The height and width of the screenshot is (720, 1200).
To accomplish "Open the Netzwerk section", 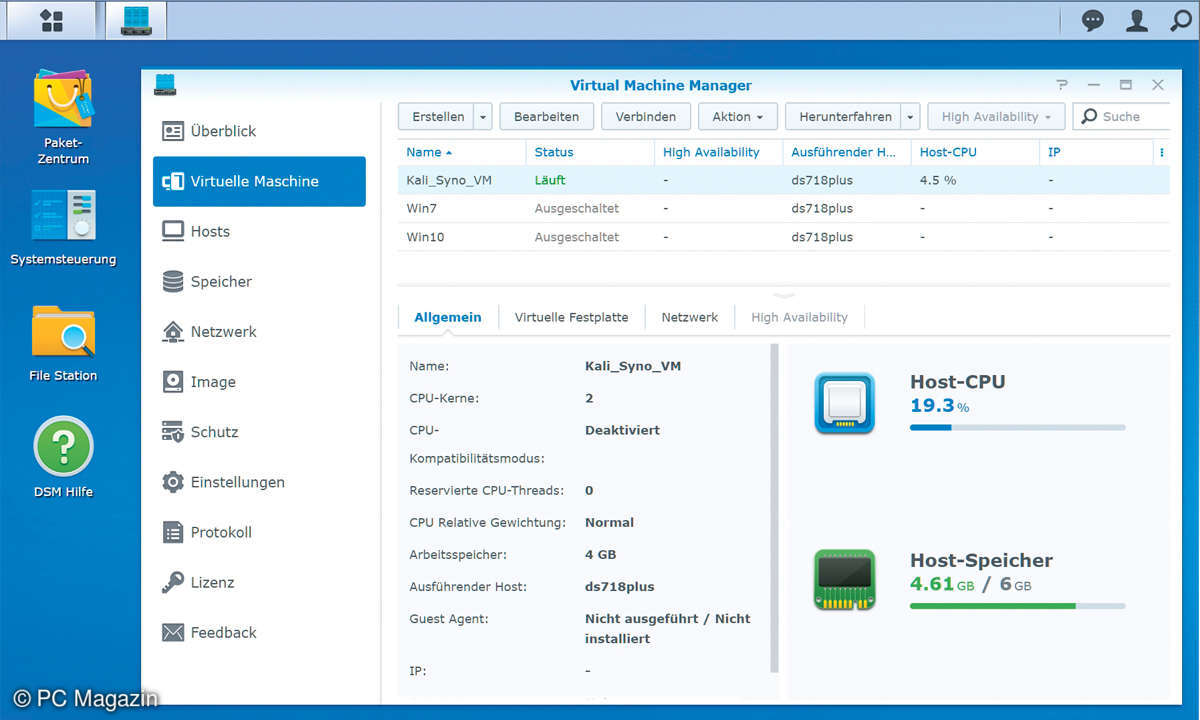I will [260, 331].
